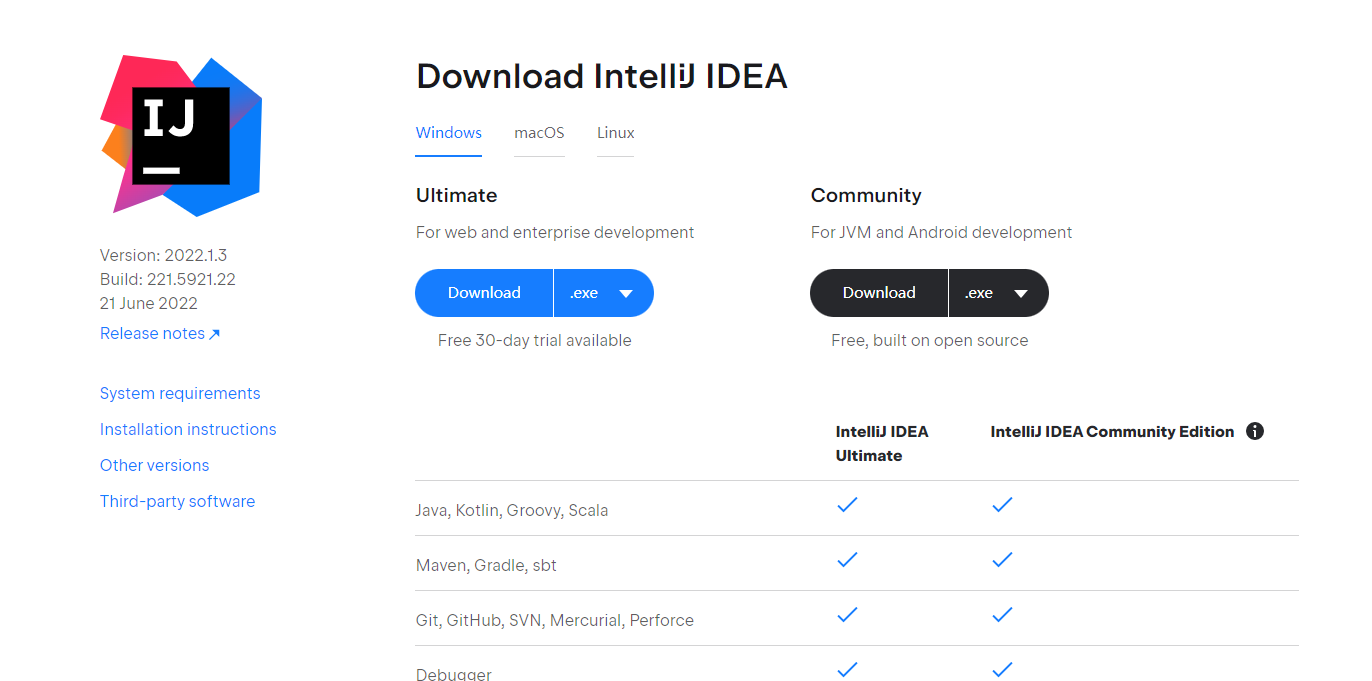Switch to the Linux tab

tap(615, 133)
